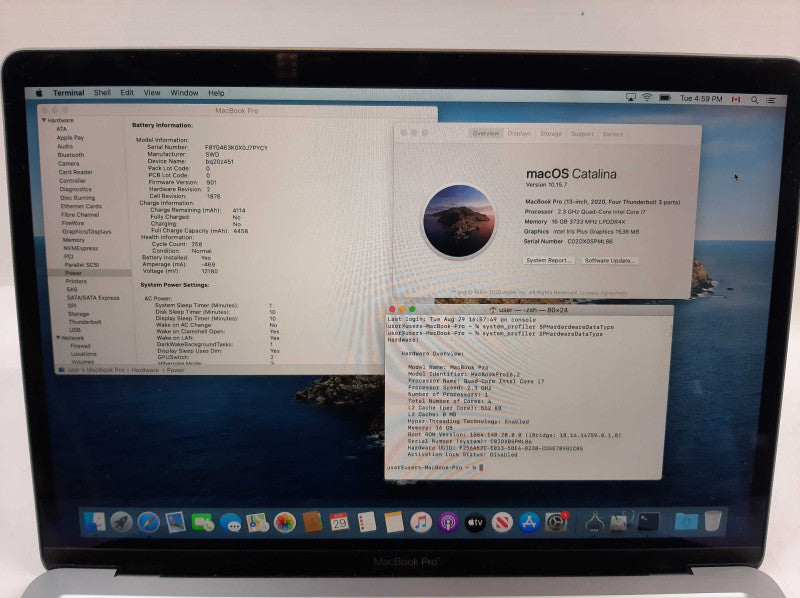The image size is (800, 598).
Task: Open App Store icon in Dock
Action: tap(529, 522)
